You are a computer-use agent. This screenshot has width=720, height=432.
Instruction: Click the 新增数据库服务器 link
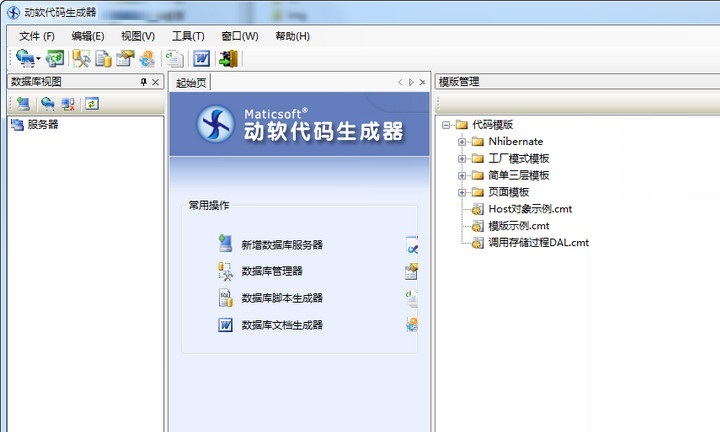pyautogui.click(x=282, y=245)
